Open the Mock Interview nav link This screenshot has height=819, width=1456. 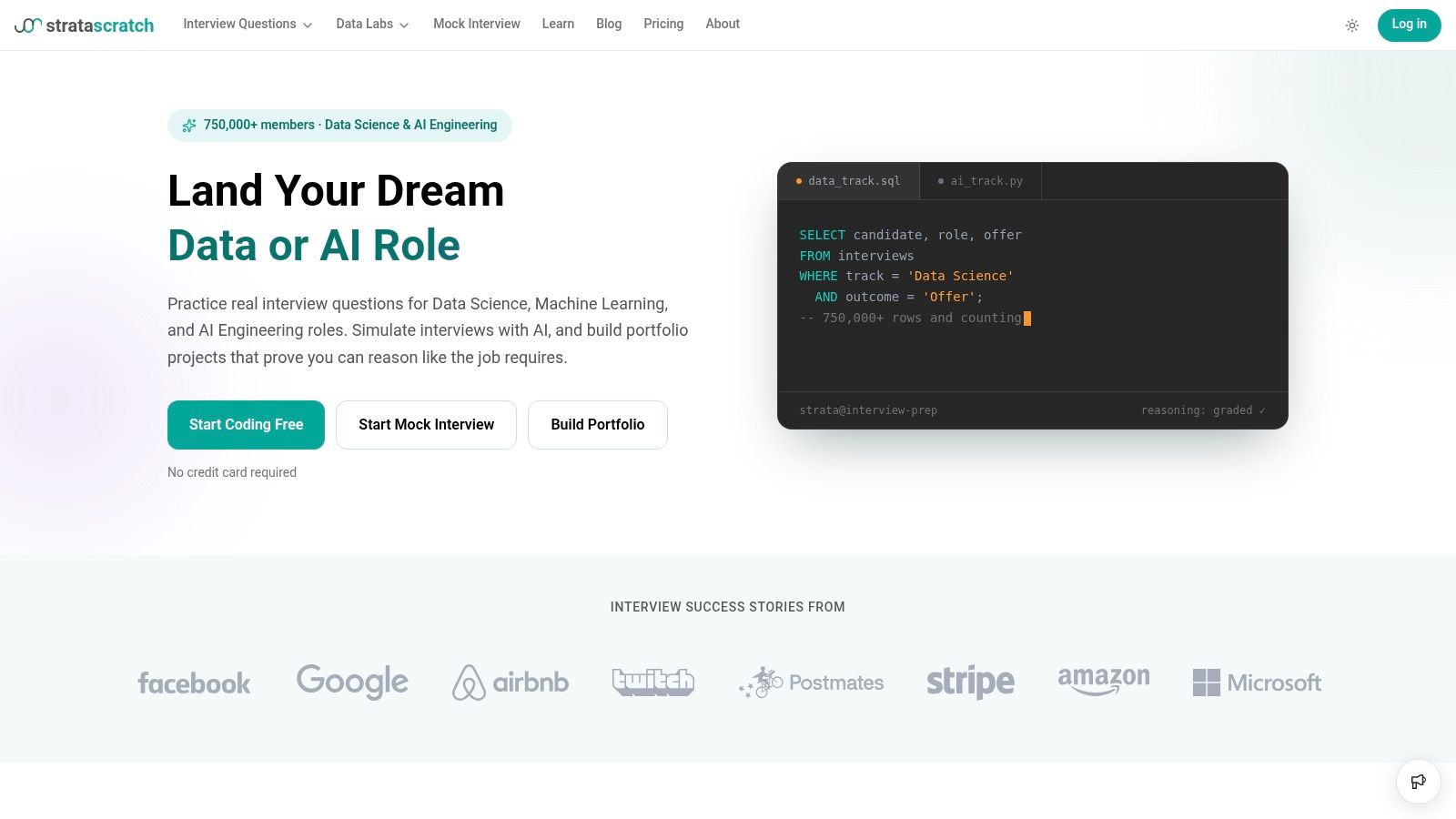click(477, 25)
